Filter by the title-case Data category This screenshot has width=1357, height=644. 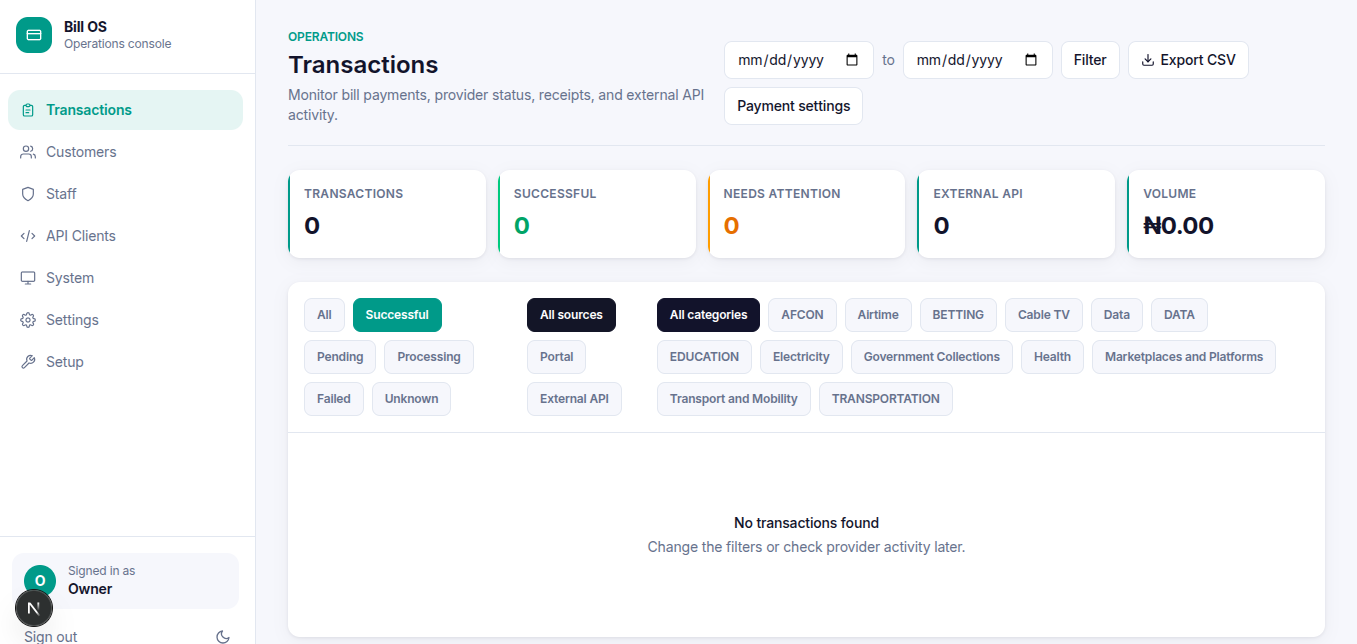[1117, 315]
